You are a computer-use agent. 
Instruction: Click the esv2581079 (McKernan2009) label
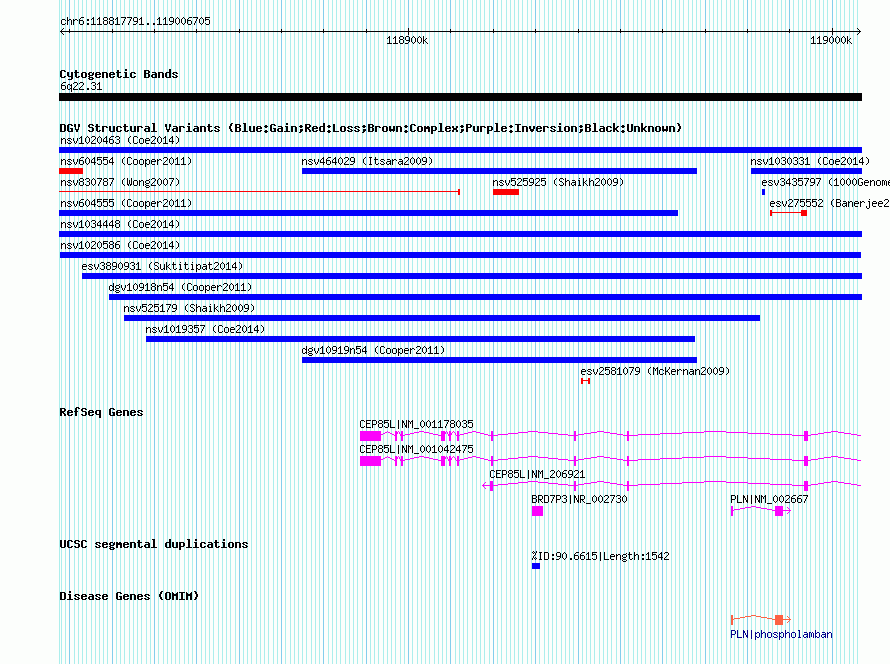[655, 371]
